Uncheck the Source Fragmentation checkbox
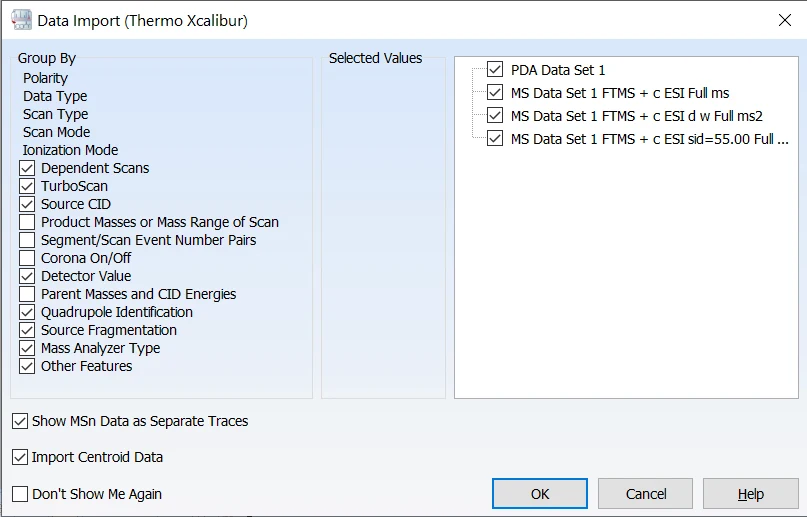 [27, 330]
